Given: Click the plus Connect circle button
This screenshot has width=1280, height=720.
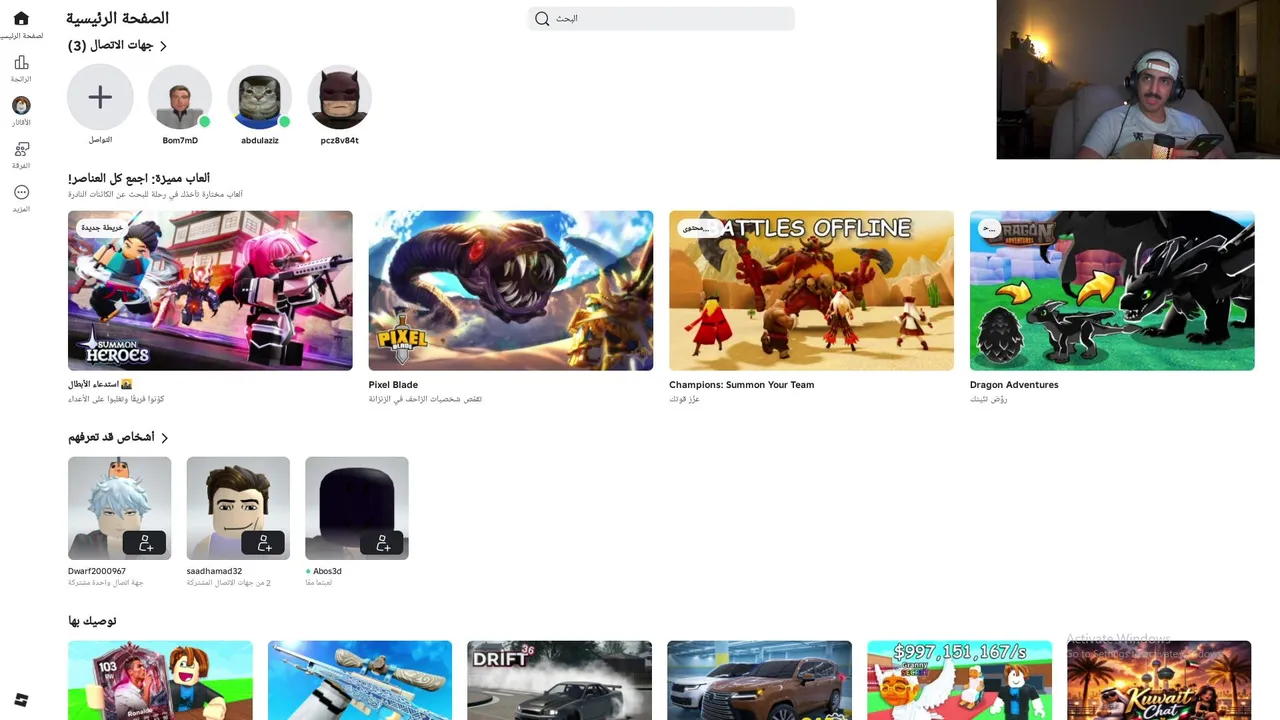Looking at the screenshot, I should coord(100,97).
